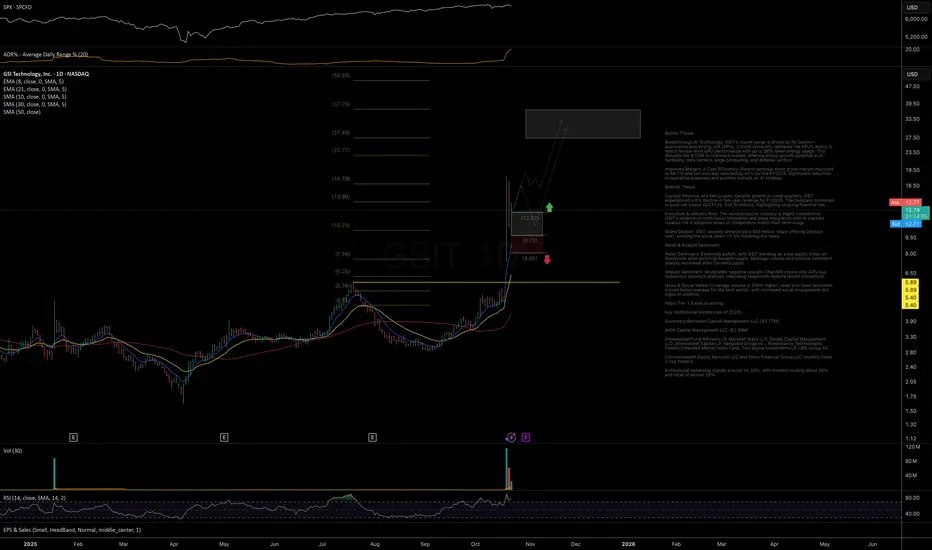This screenshot has height=550, width=932.
Task: Click the green last price 12.74 countdown label
Action: click(915, 213)
